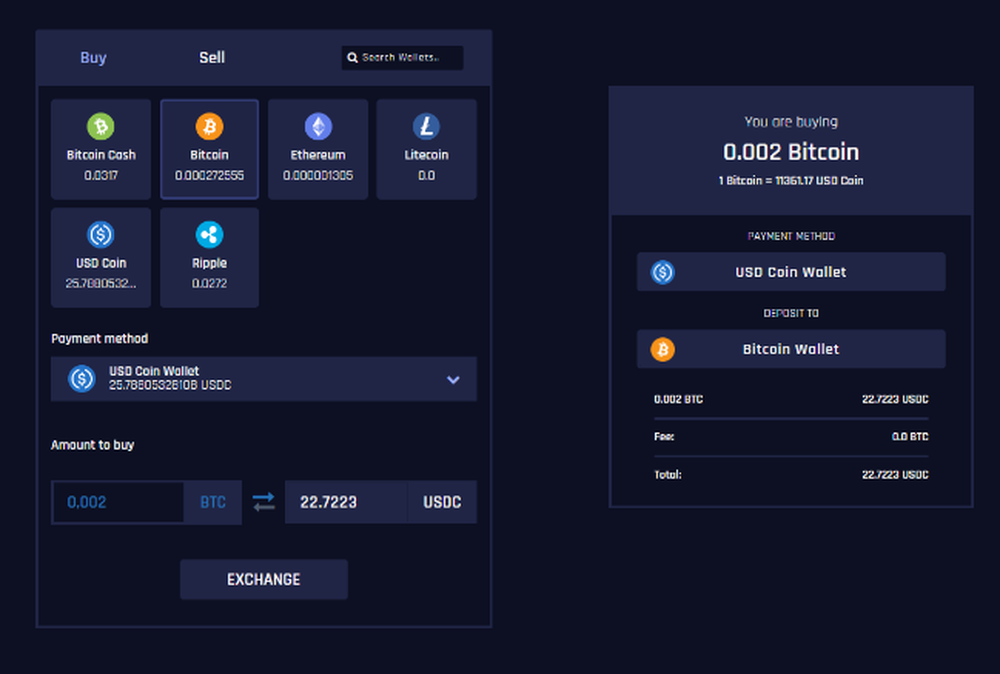
Task: Click Ethereum balance 0.000001305
Action: point(318,175)
